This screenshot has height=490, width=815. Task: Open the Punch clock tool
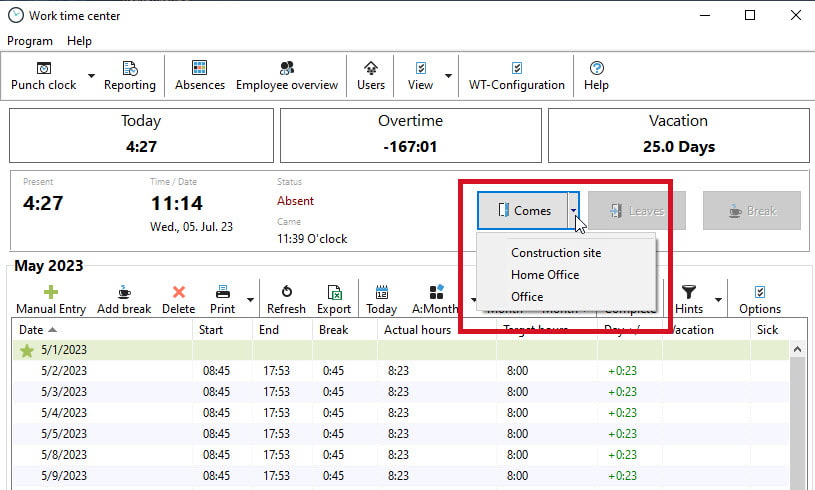point(44,76)
